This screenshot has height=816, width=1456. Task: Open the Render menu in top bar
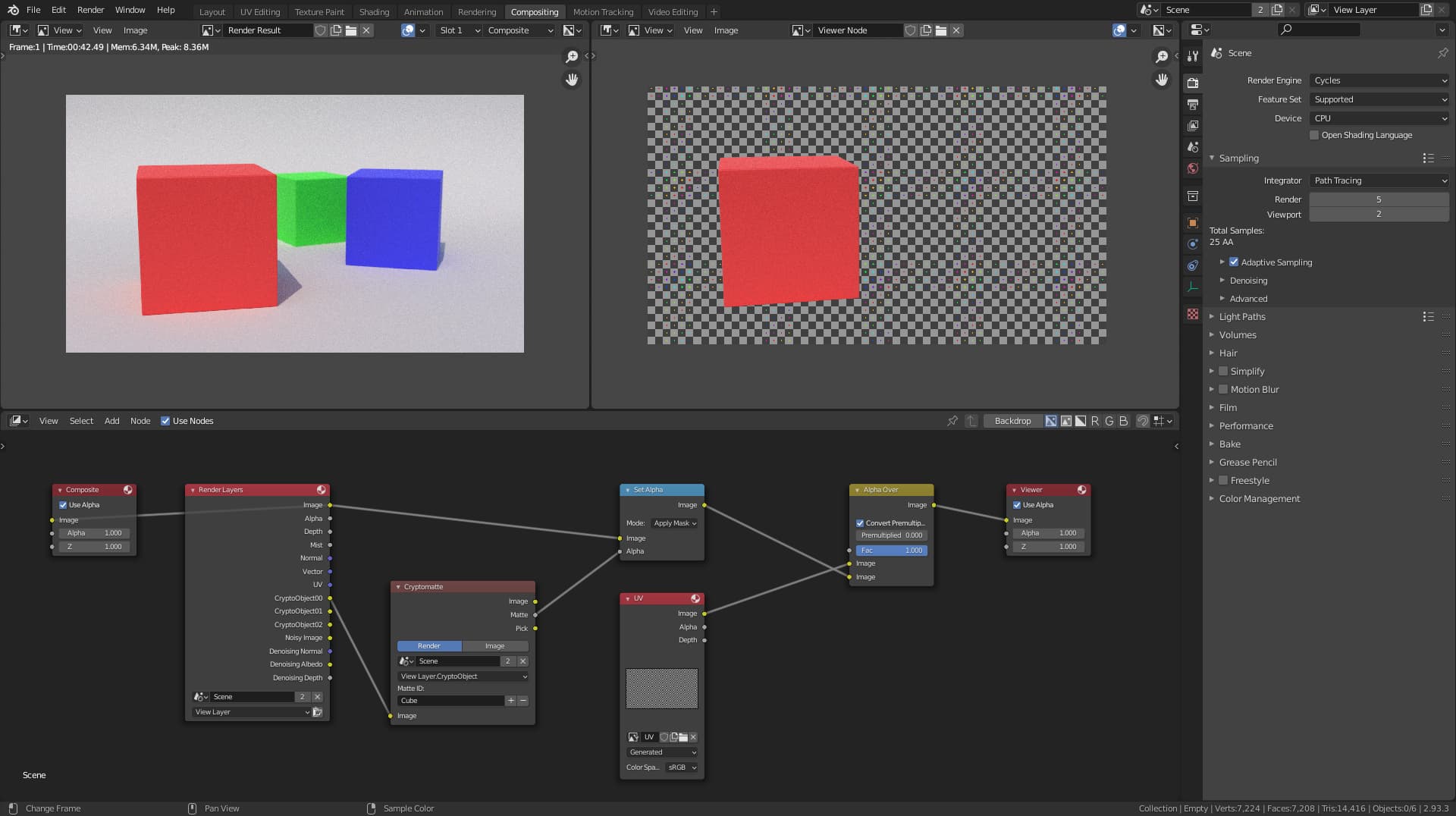[x=90, y=10]
